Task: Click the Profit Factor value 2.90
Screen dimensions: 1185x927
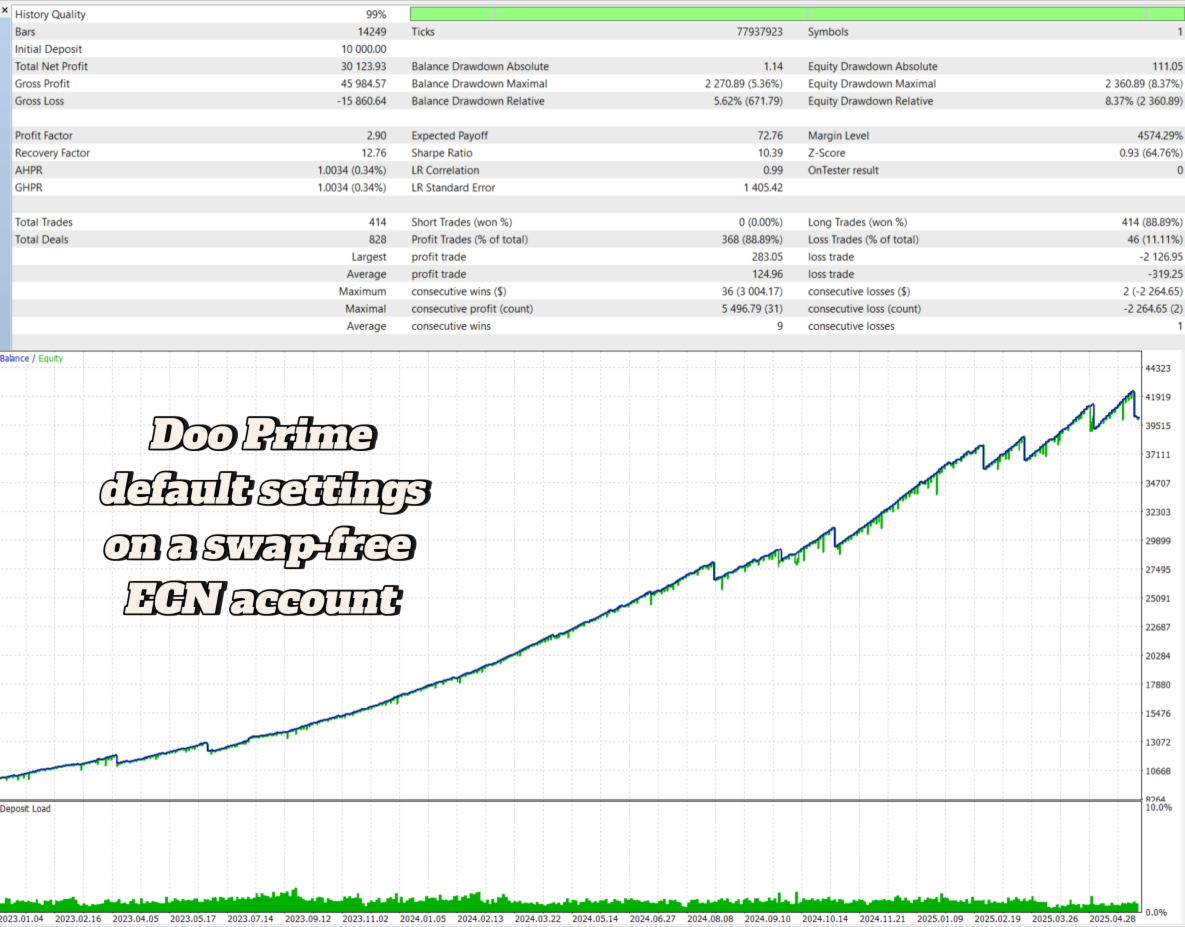Action: click(x=376, y=136)
